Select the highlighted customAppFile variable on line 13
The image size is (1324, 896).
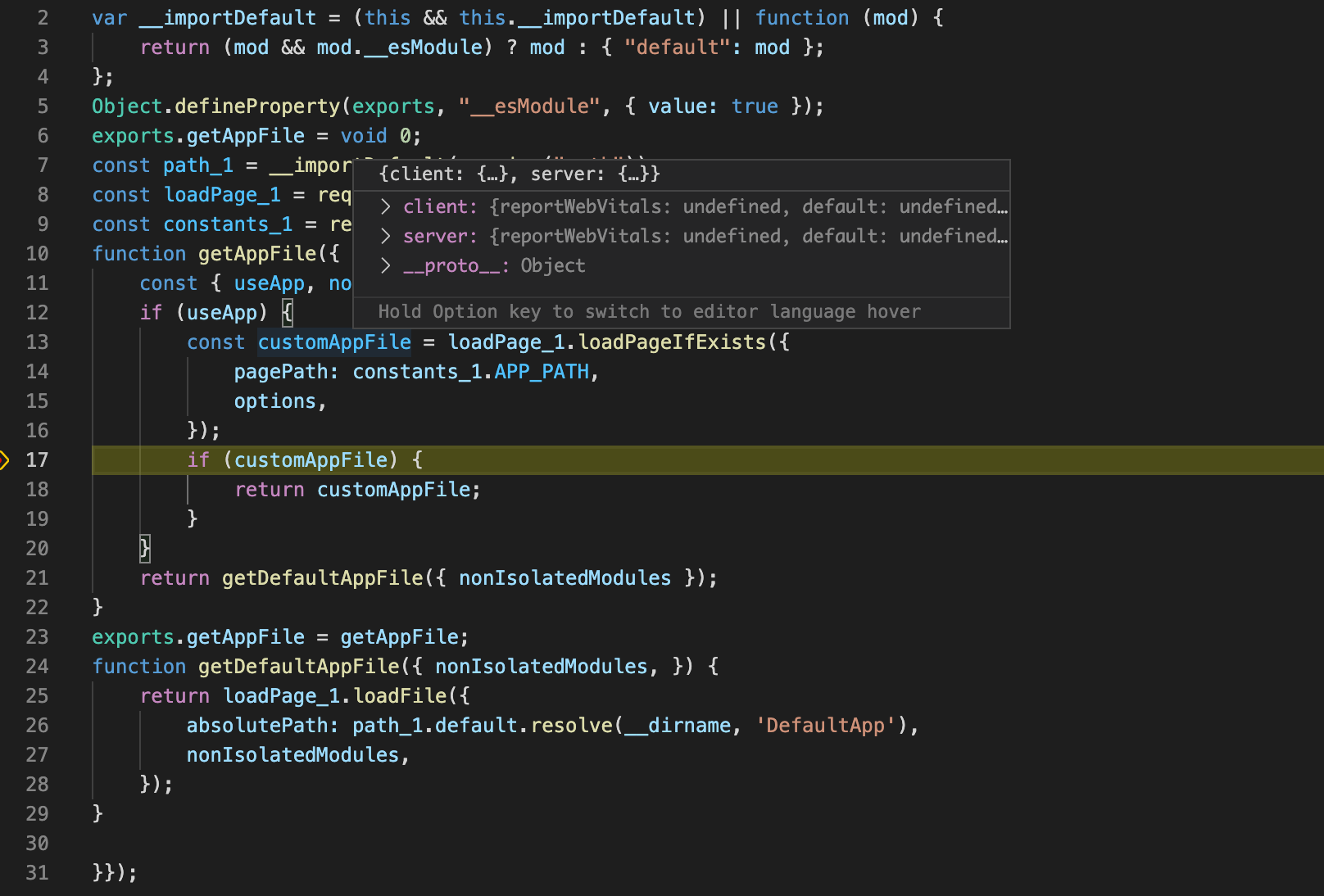pos(333,342)
